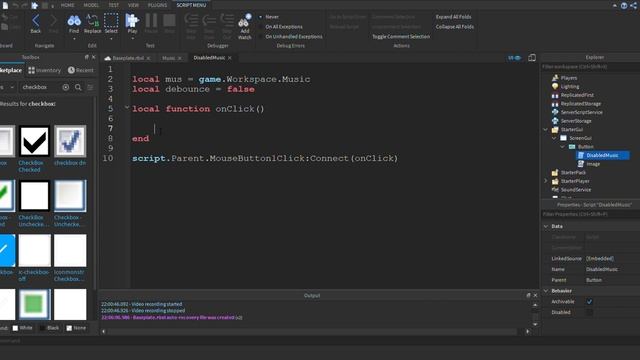This screenshot has width=640, height=360.
Task: Choose White background option in Toolbox
Action: 22,328
